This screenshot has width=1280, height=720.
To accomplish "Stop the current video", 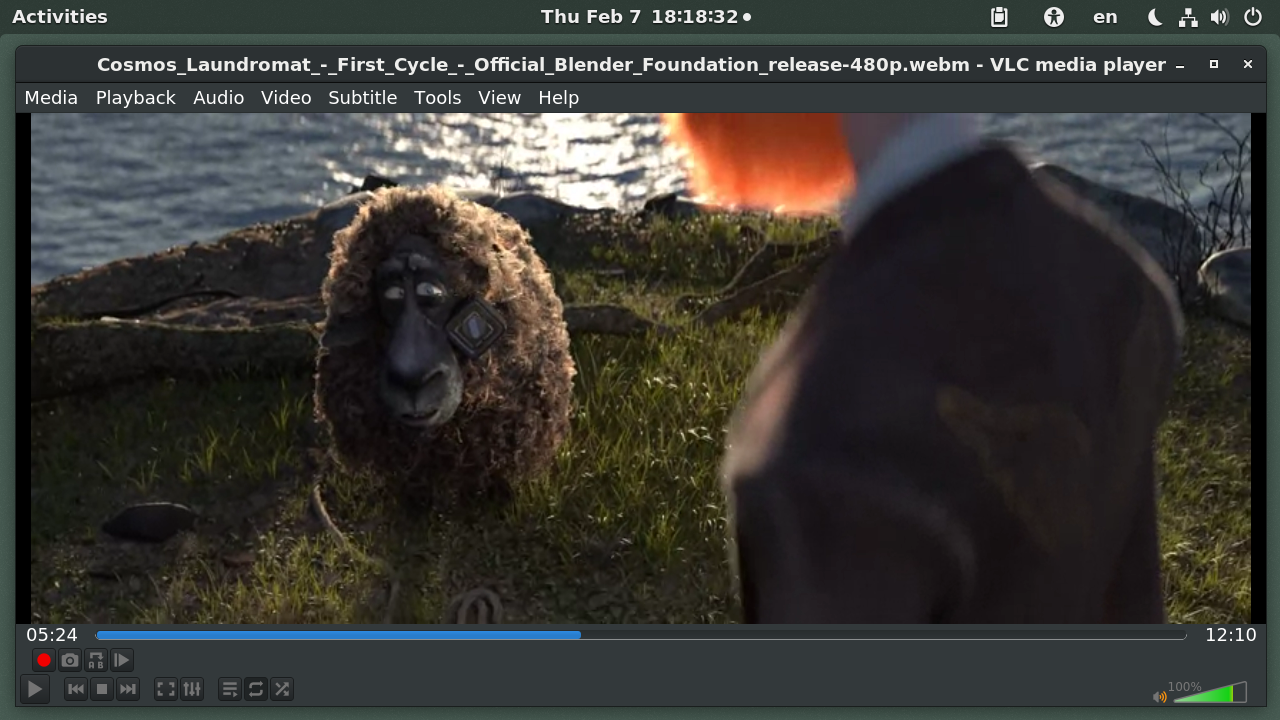I will click(x=101, y=688).
